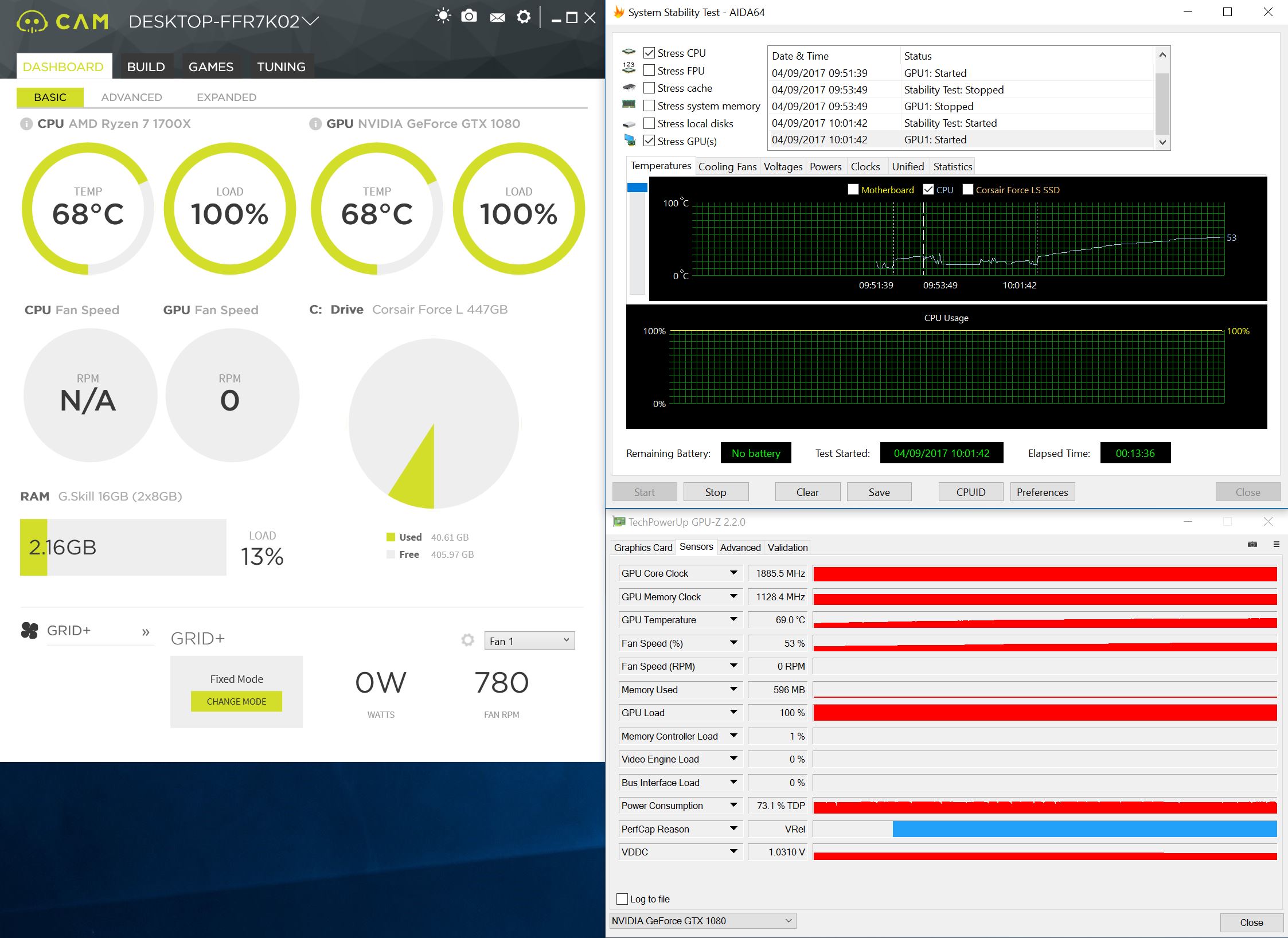Image resolution: width=1288 pixels, height=938 pixels.
Task: Switch to the TUNING tab in CAM
Action: pyautogui.click(x=281, y=67)
